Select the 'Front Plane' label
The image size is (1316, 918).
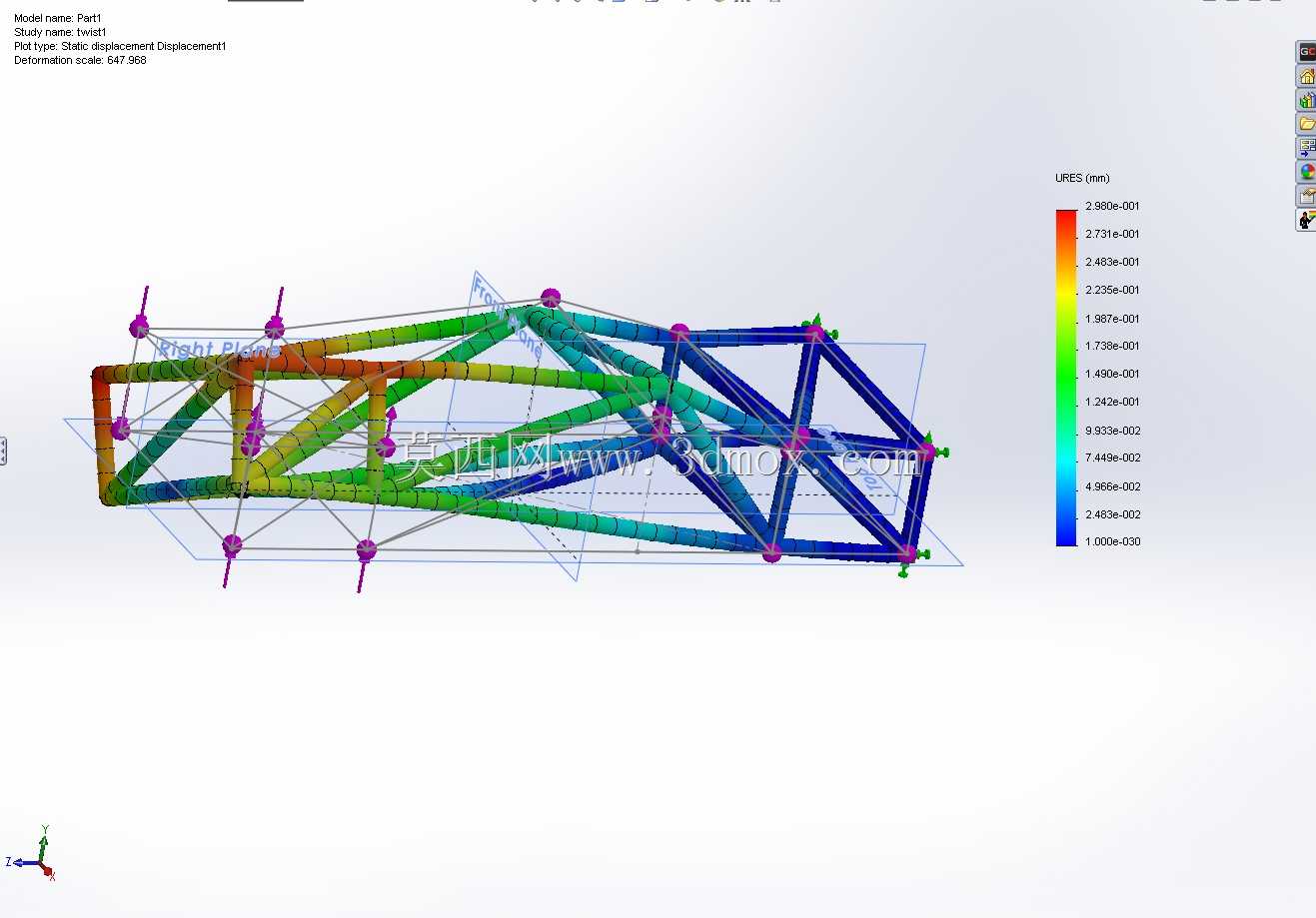click(508, 318)
